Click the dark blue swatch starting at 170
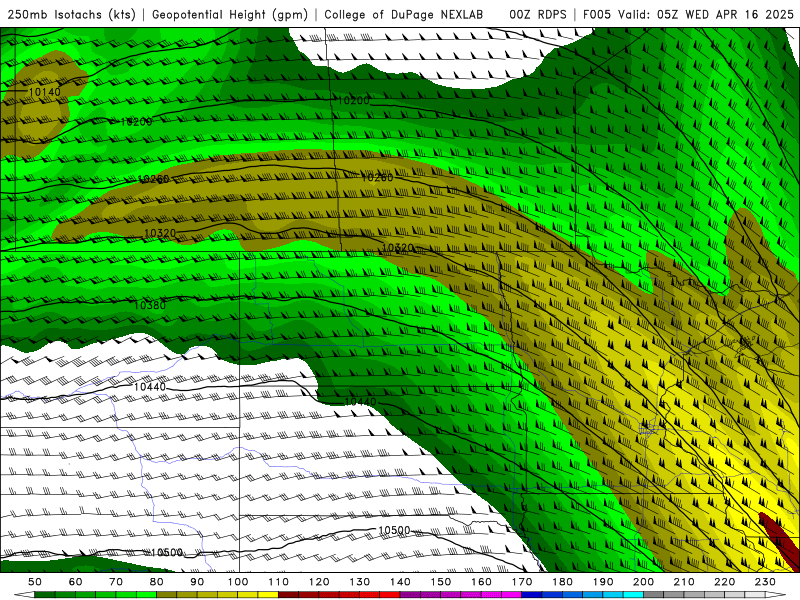This screenshot has height=600, width=800. pyautogui.click(x=532, y=595)
